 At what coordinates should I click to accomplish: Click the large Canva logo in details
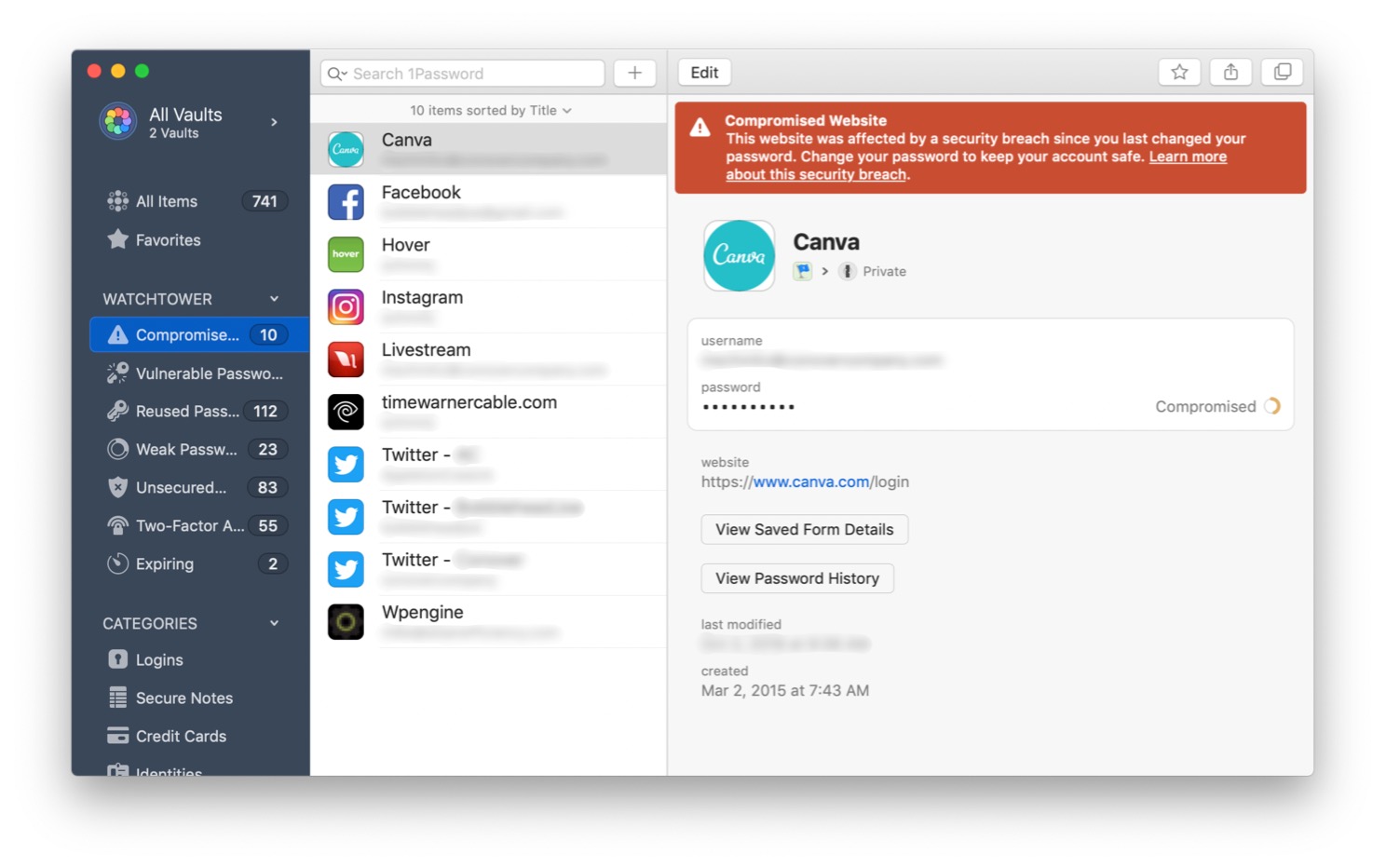pyautogui.click(x=739, y=255)
